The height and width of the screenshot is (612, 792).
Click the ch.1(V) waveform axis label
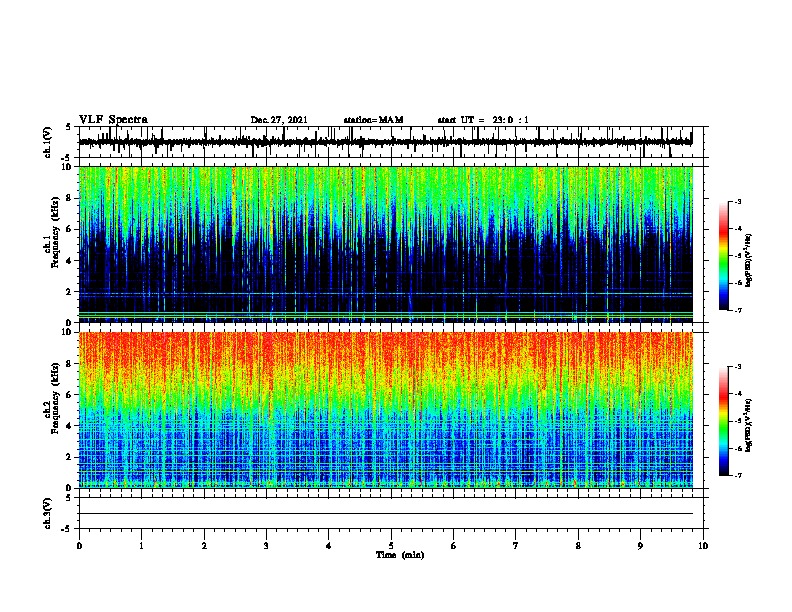(48, 142)
